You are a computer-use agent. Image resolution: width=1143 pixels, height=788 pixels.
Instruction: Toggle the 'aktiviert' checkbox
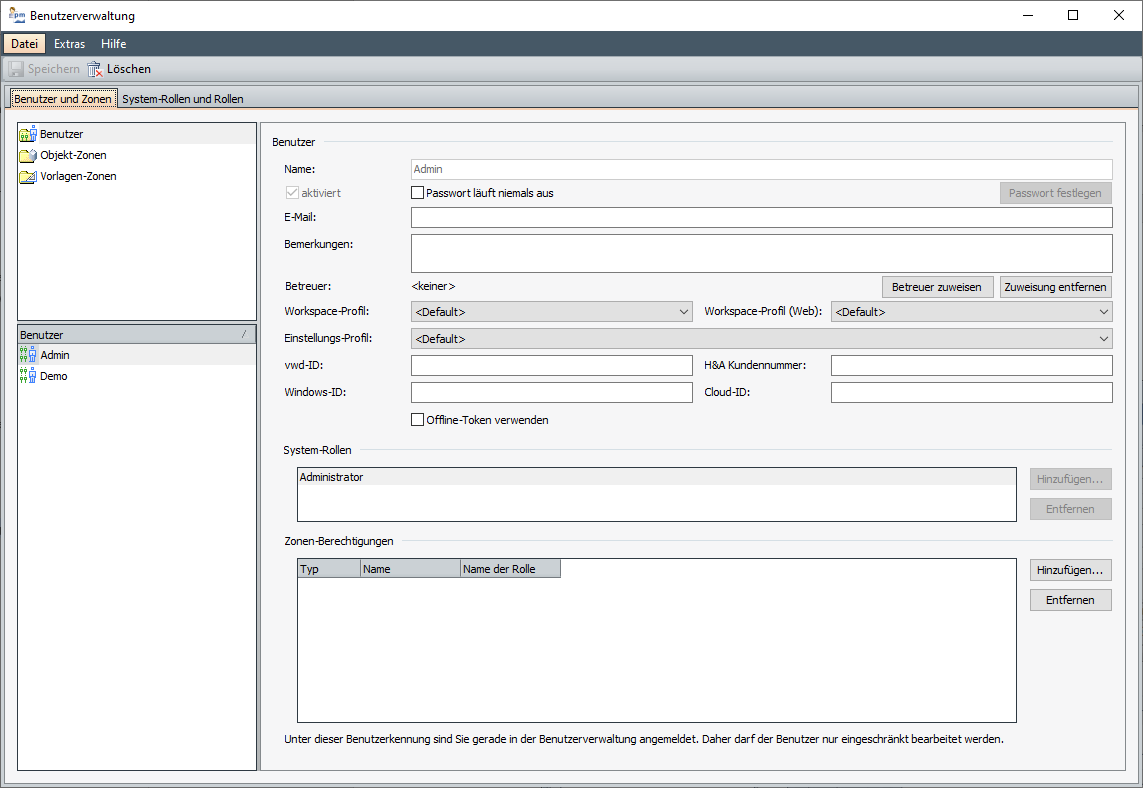coord(292,193)
